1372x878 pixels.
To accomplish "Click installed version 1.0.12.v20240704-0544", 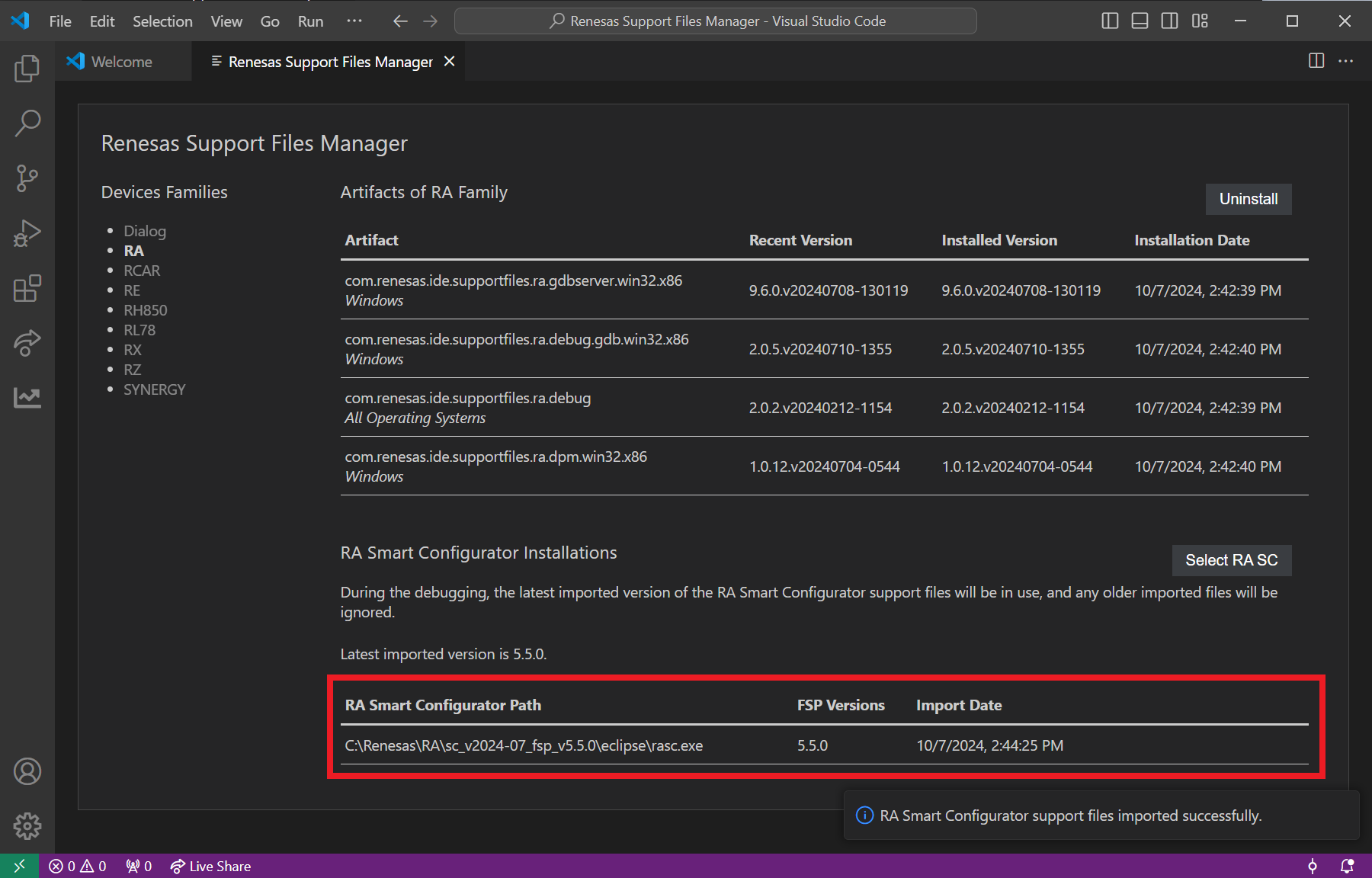I will click(x=1018, y=466).
